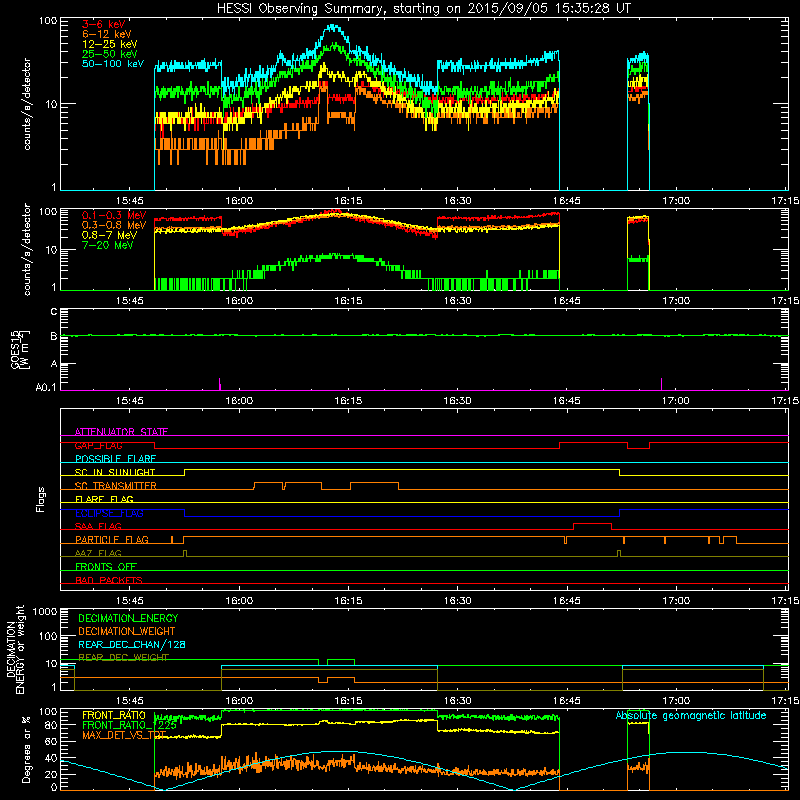The height and width of the screenshot is (800, 800).
Task: Click the DECIMATION ENERGY or weight axis title
Action: 15,649
